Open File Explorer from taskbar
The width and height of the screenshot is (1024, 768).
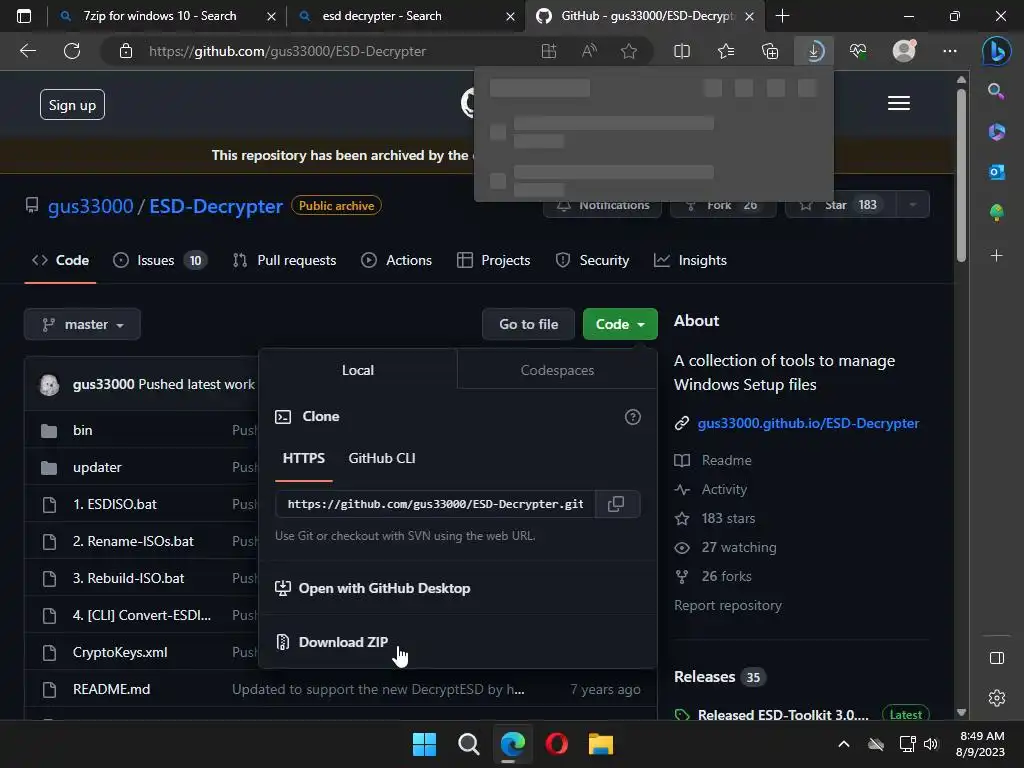point(600,744)
